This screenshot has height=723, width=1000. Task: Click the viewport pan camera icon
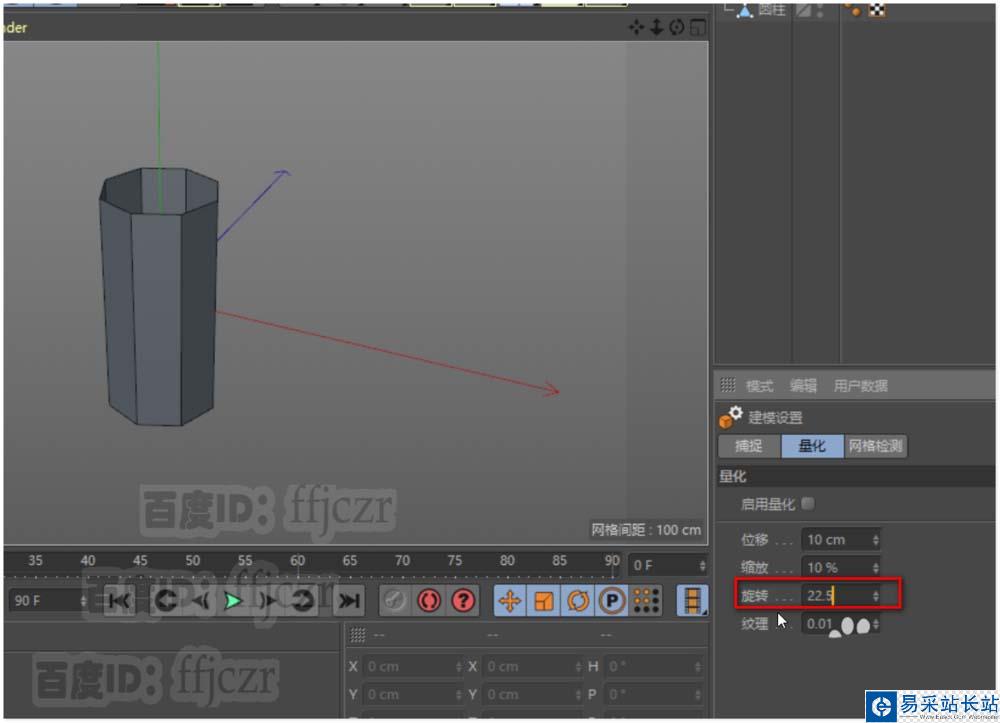[x=636, y=27]
